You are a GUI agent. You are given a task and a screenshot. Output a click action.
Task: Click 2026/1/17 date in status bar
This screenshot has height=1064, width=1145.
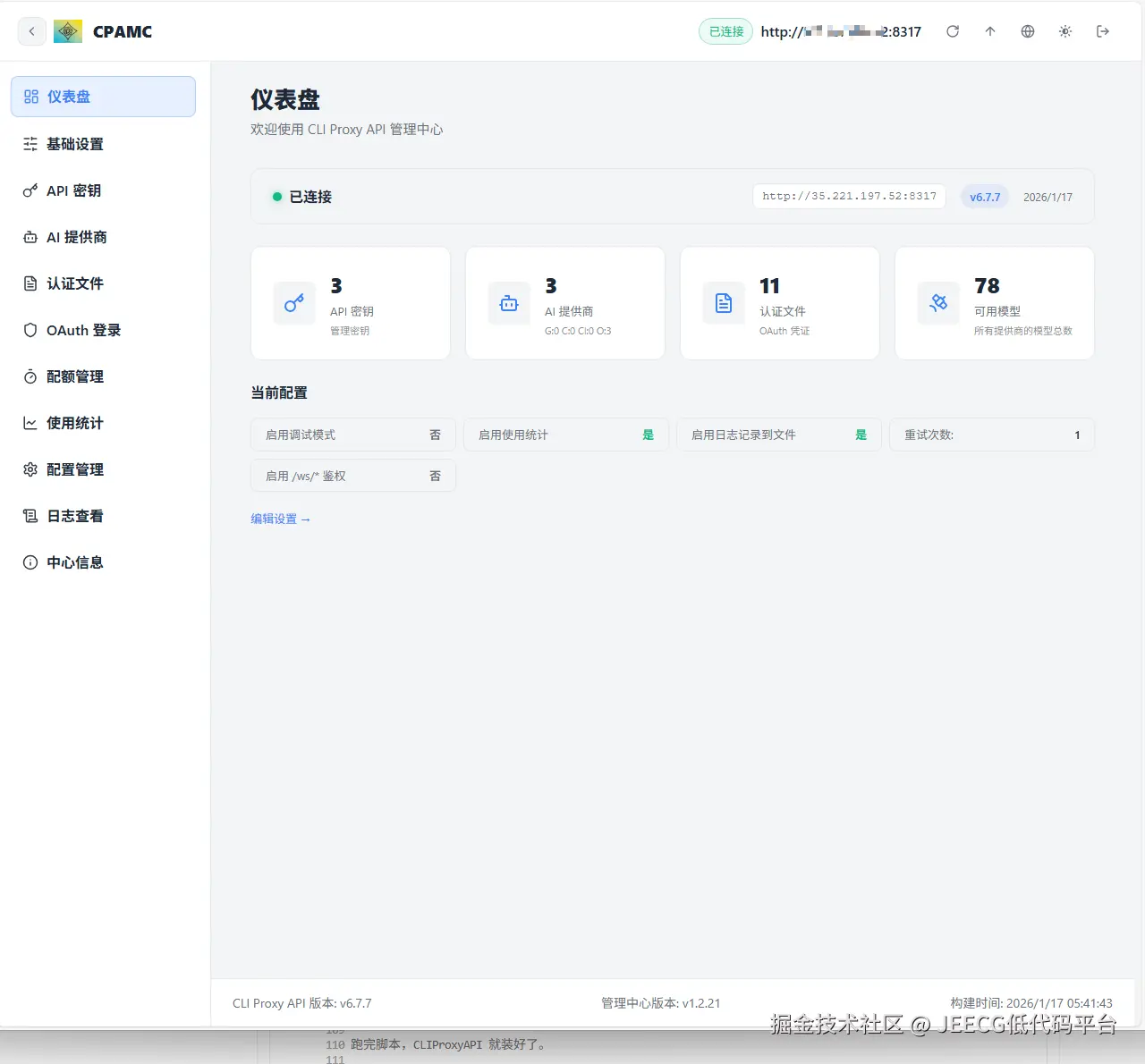pyautogui.click(x=1047, y=197)
